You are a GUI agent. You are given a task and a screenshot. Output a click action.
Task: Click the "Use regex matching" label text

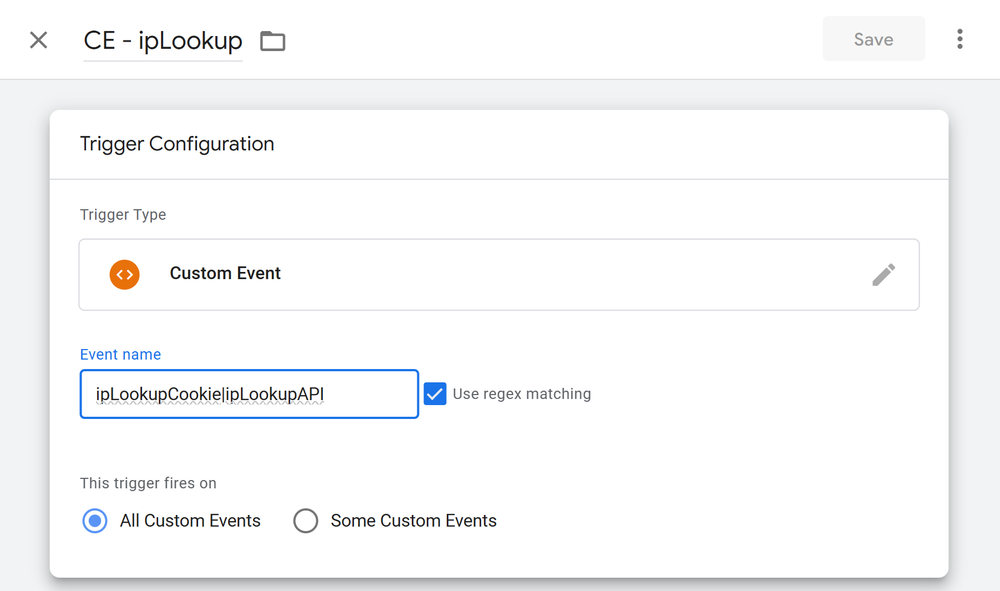point(522,394)
